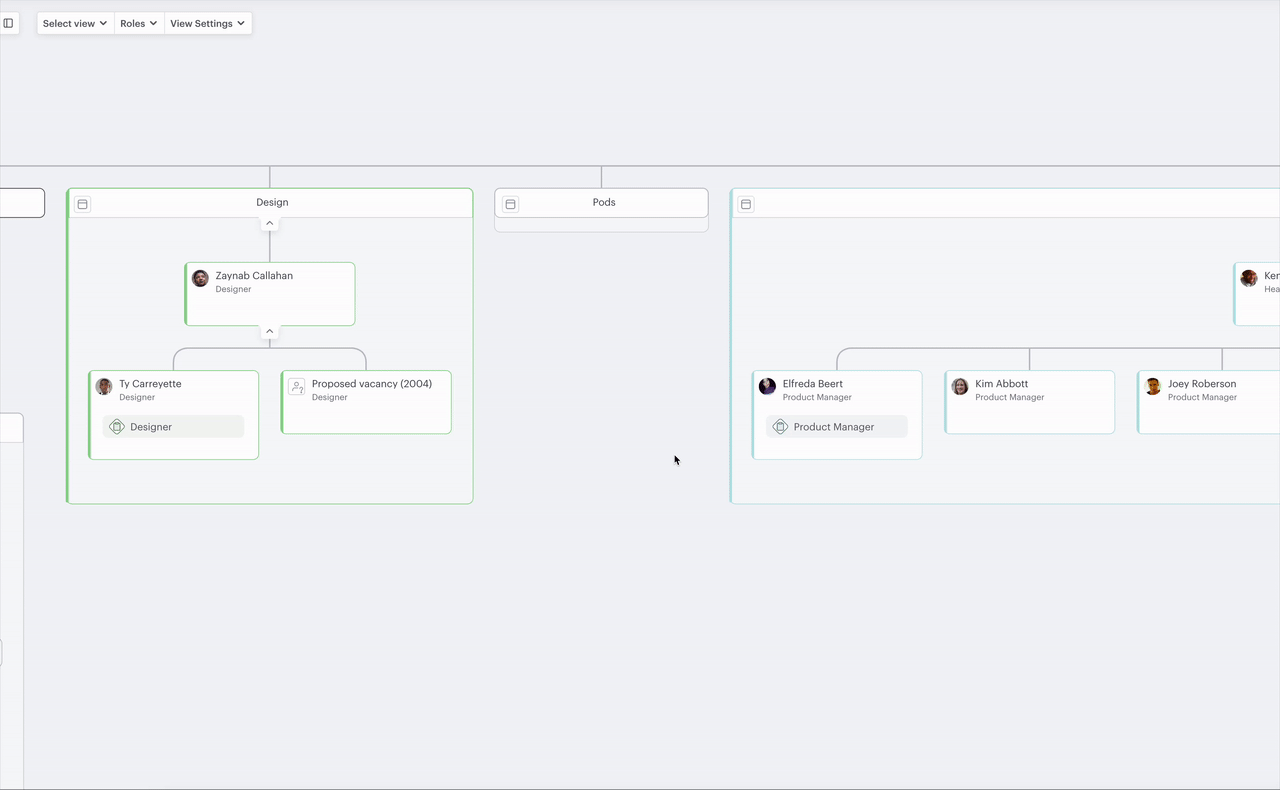Click the card icon on the Design team header

coord(82,204)
